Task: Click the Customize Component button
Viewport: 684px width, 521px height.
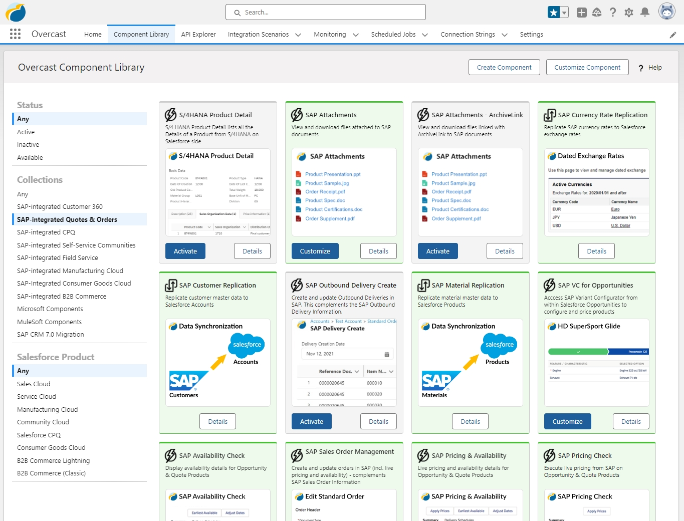Action: click(587, 67)
